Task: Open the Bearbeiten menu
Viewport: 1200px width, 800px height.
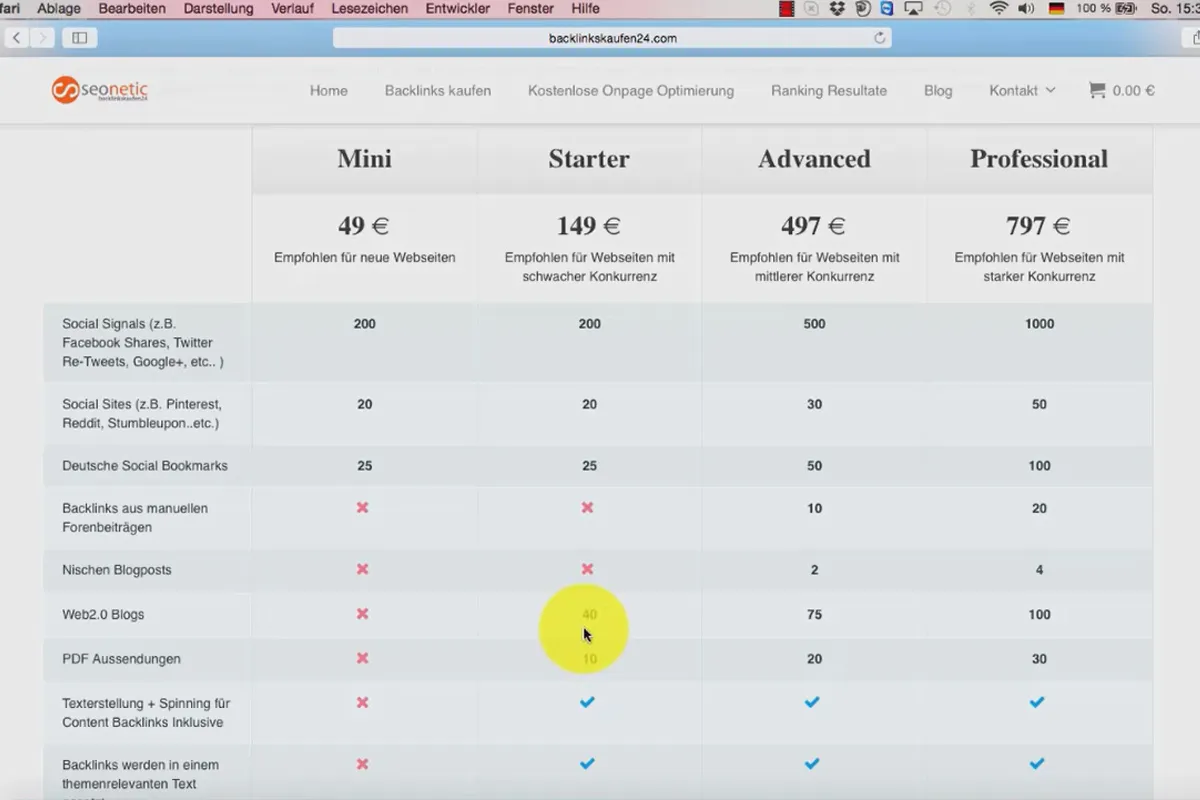Action: [x=132, y=8]
